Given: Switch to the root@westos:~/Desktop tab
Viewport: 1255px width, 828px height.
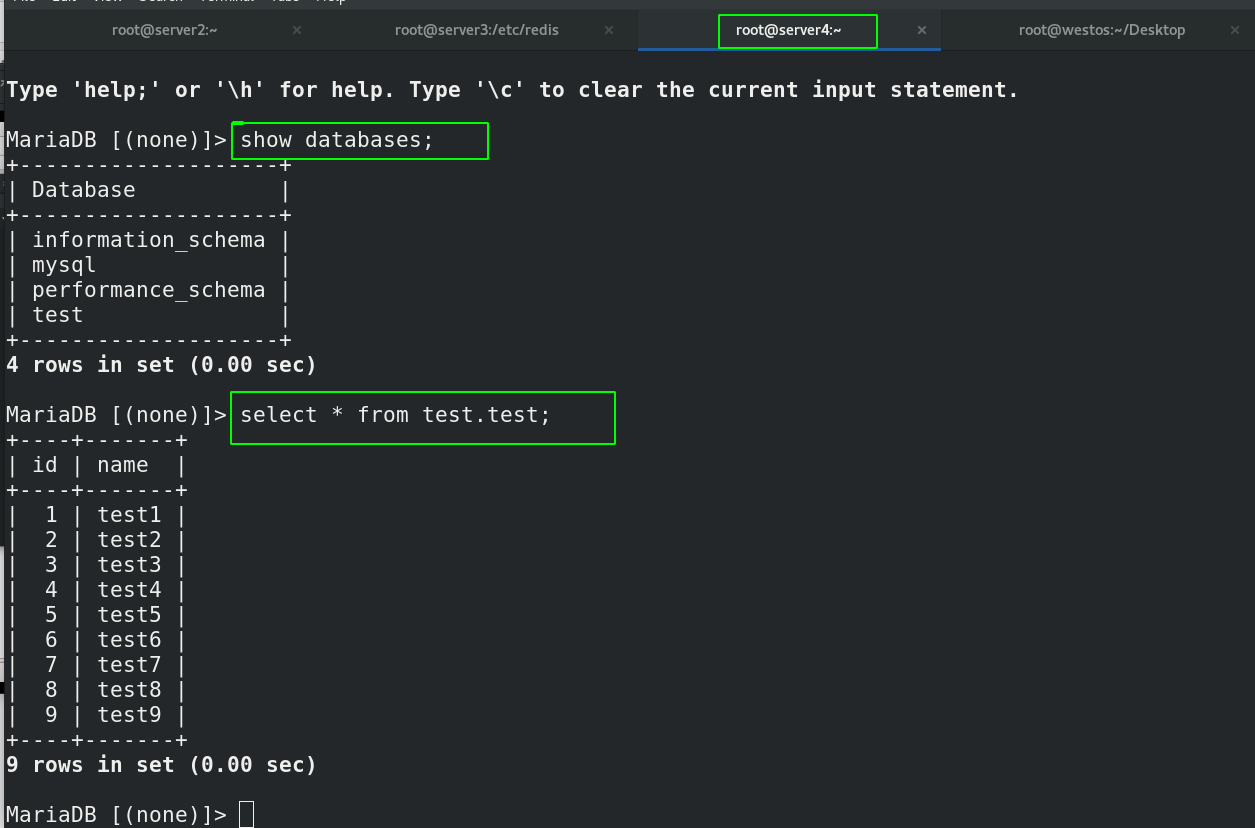Looking at the screenshot, I should pyautogui.click(x=1100, y=30).
